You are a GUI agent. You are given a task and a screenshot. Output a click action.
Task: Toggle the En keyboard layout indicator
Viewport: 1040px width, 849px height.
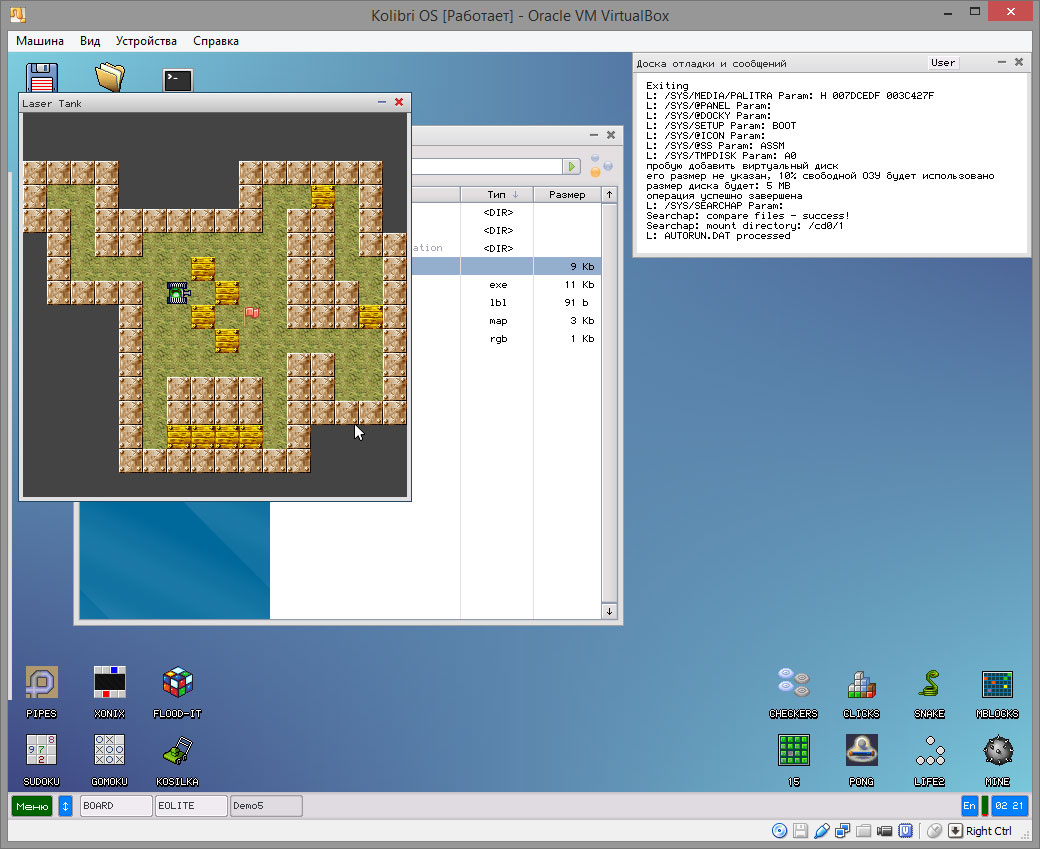[x=969, y=806]
